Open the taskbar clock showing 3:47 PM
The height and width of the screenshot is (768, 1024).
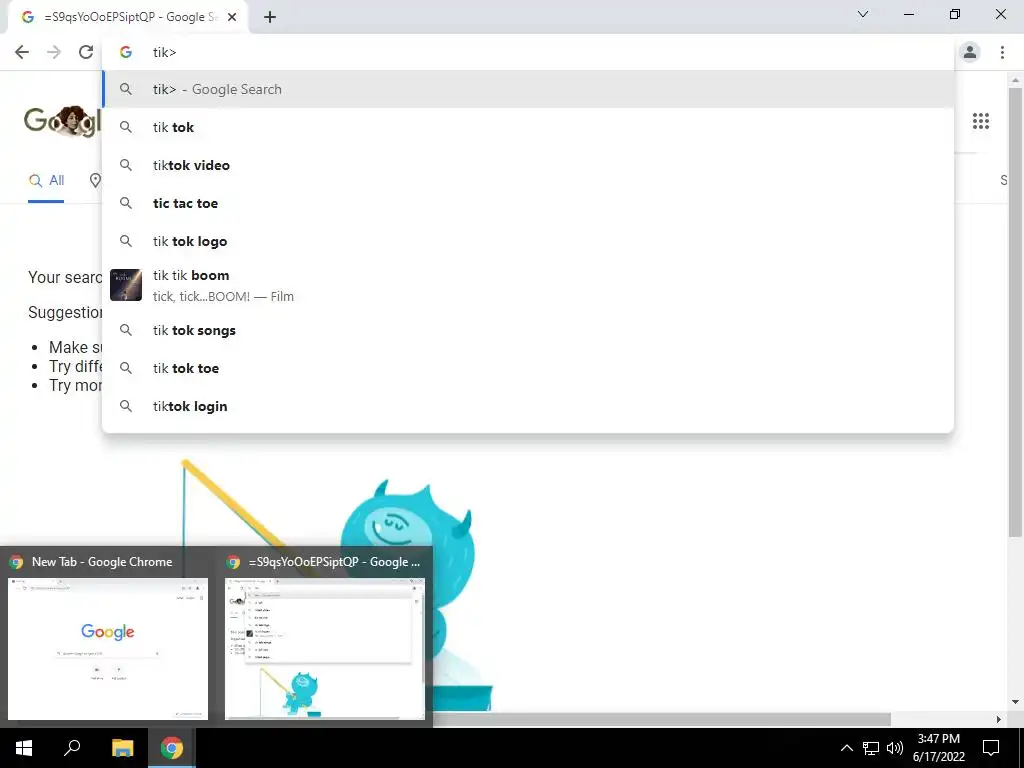tap(938, 748)
